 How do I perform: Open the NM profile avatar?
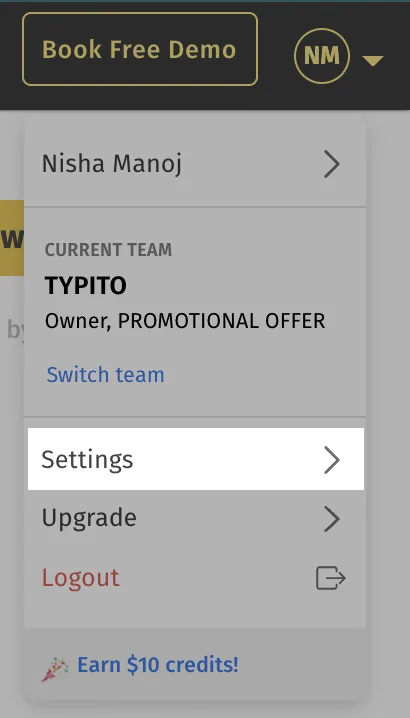(322, 56)
